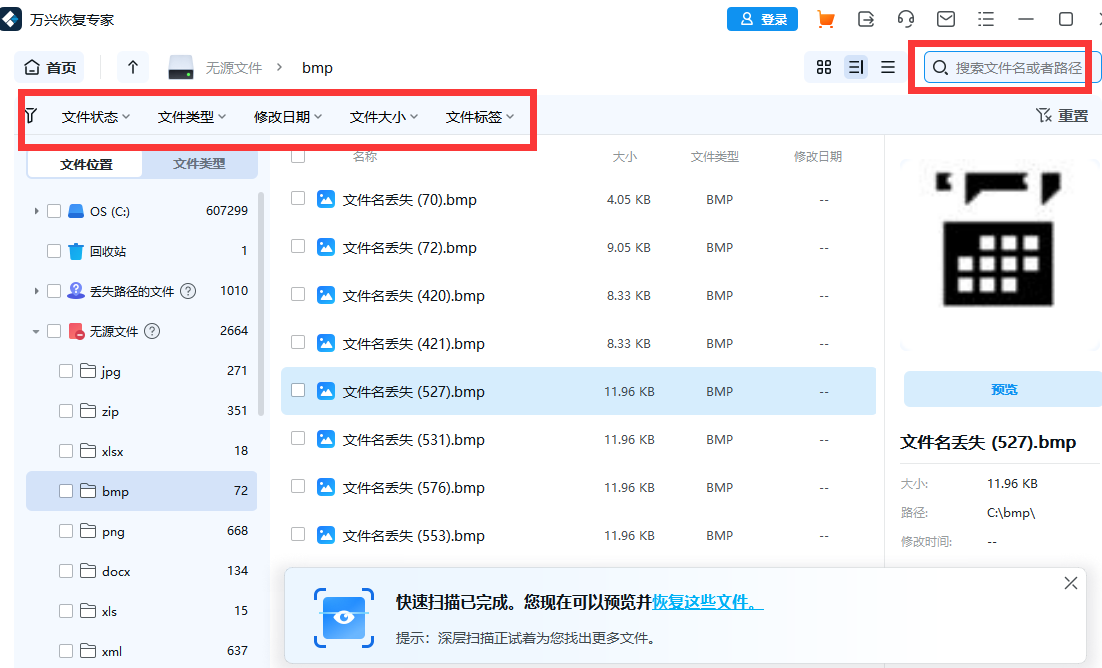
Task: Go to 首页 home page
Action: pyautogui.click(x=49, y=67)
